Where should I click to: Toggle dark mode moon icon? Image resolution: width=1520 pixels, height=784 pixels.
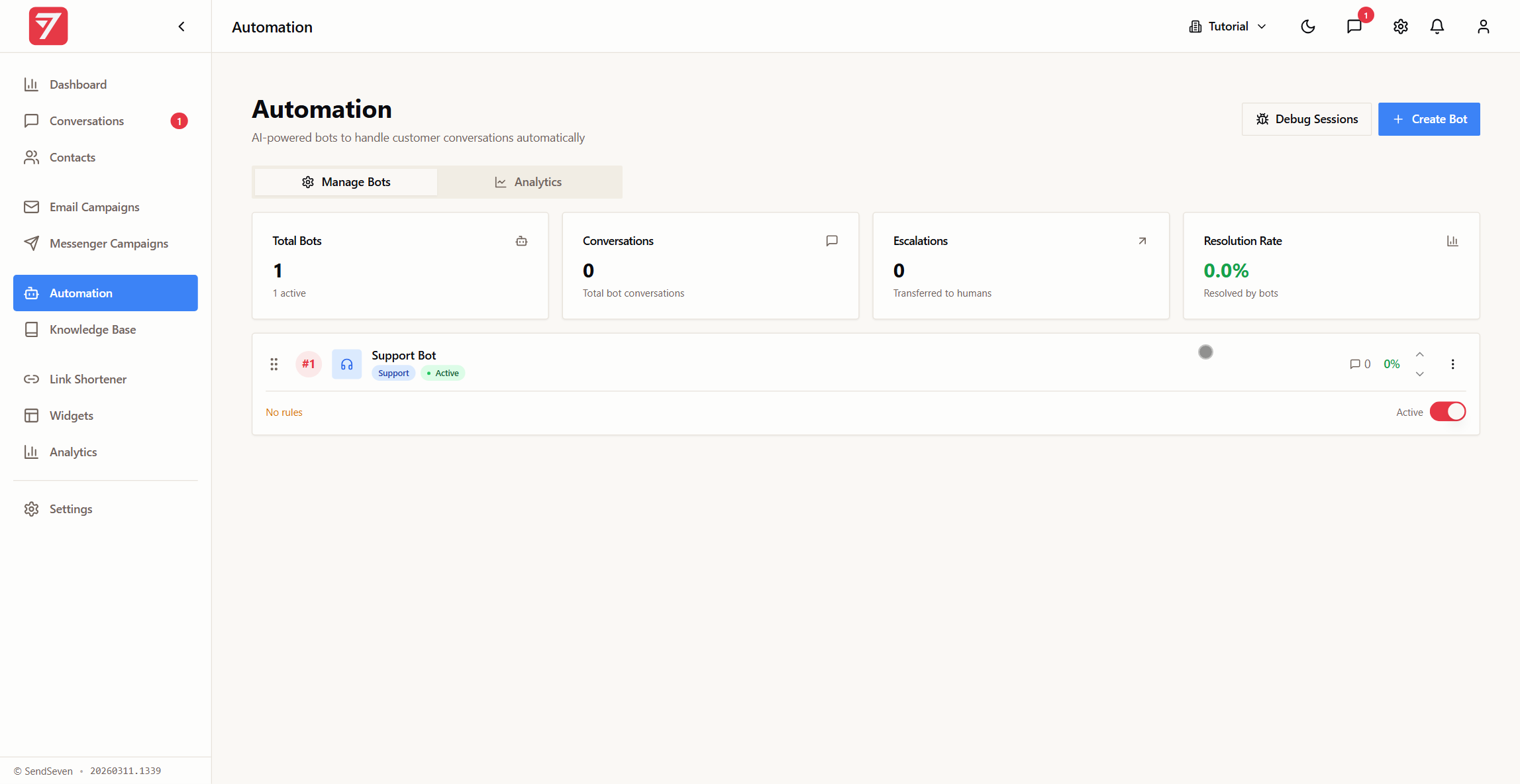tap(1308, 26)
